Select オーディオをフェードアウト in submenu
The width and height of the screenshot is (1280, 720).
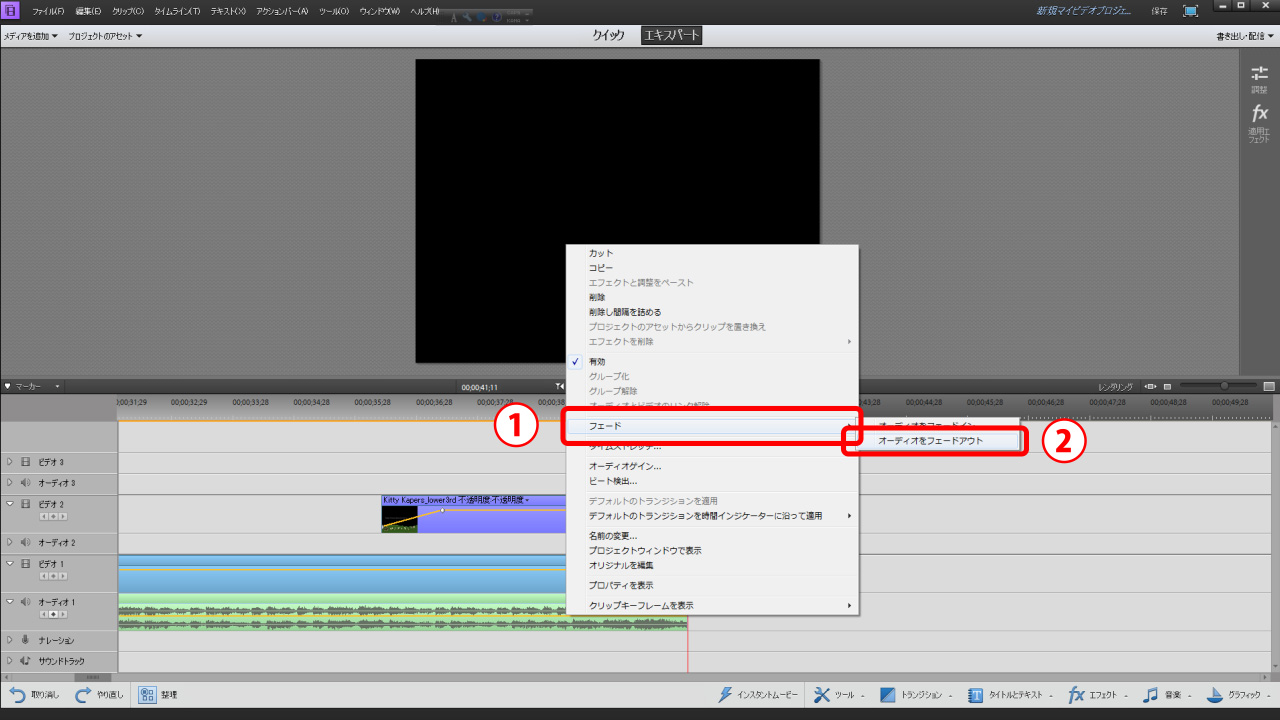tap(930, 441)
